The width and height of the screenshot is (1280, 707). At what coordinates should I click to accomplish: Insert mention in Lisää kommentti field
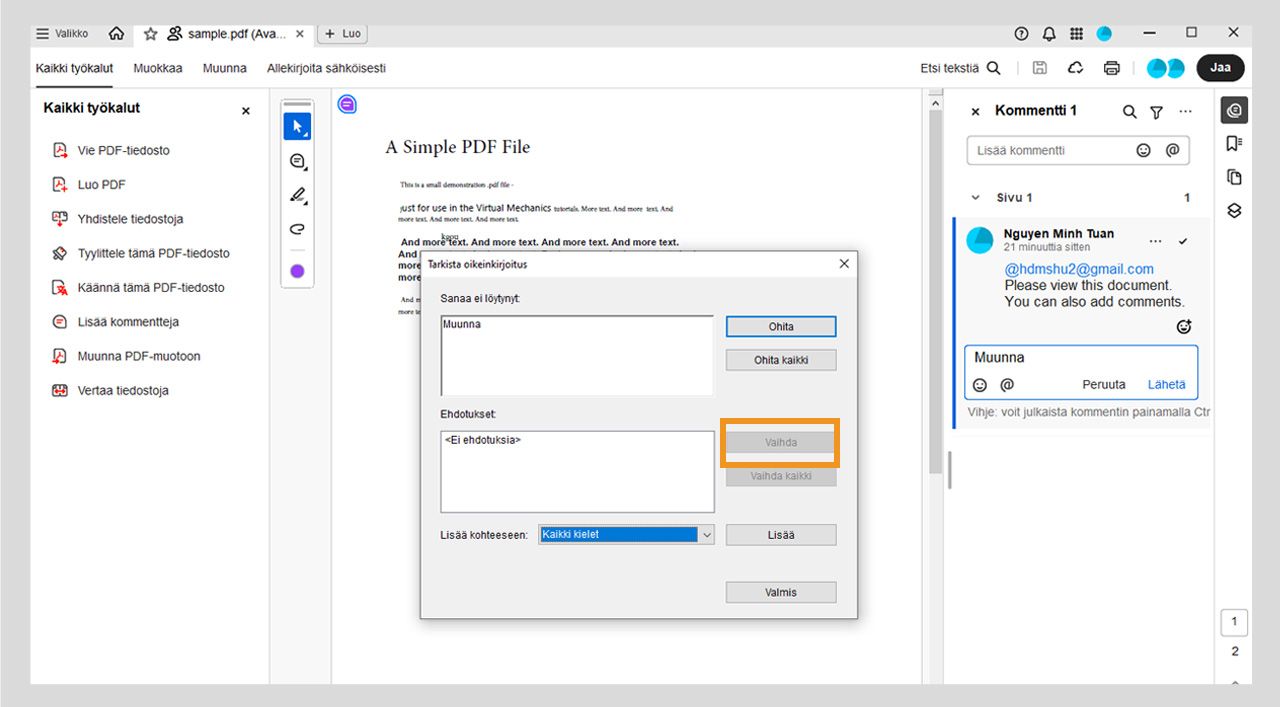coord(1172,150)
